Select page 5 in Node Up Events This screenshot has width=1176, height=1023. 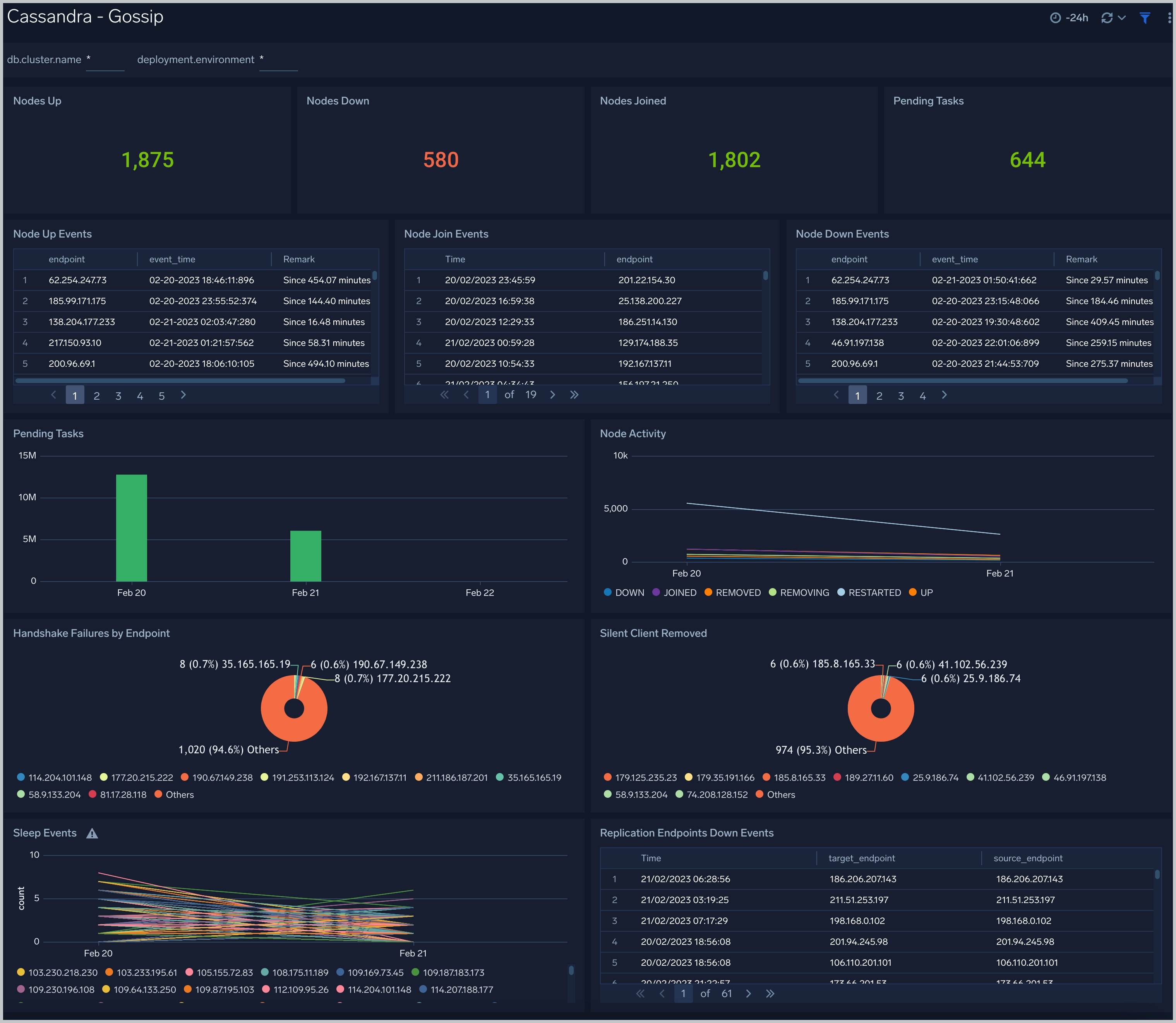[162, 395]
